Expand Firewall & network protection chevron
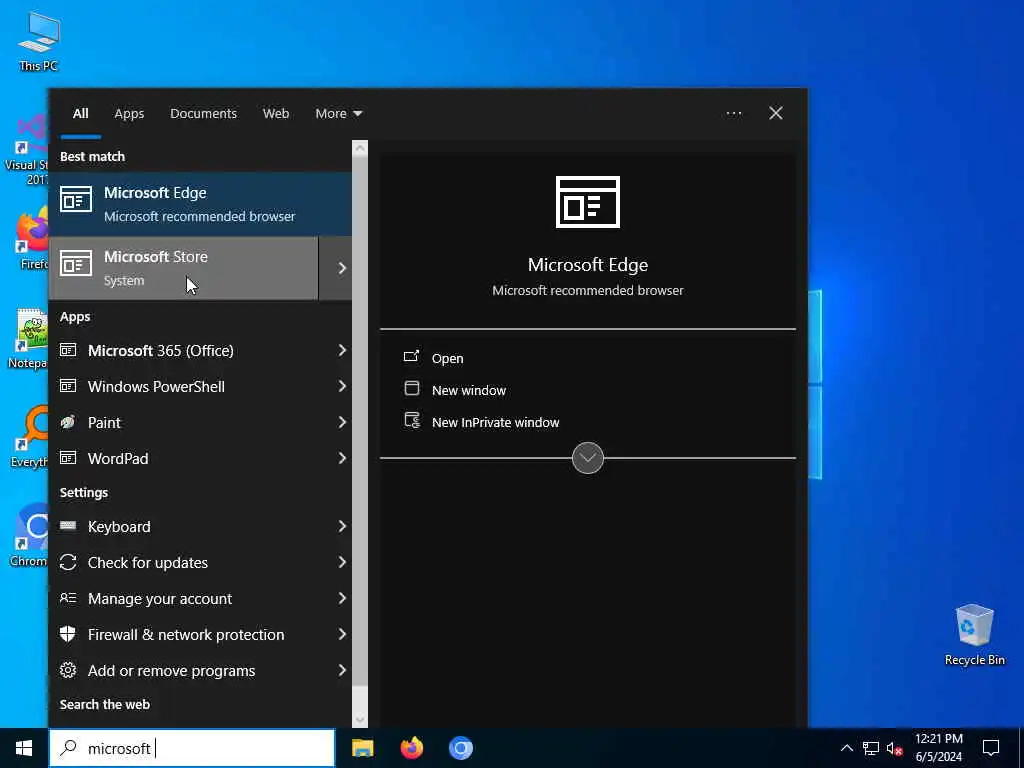 [342, 634]
